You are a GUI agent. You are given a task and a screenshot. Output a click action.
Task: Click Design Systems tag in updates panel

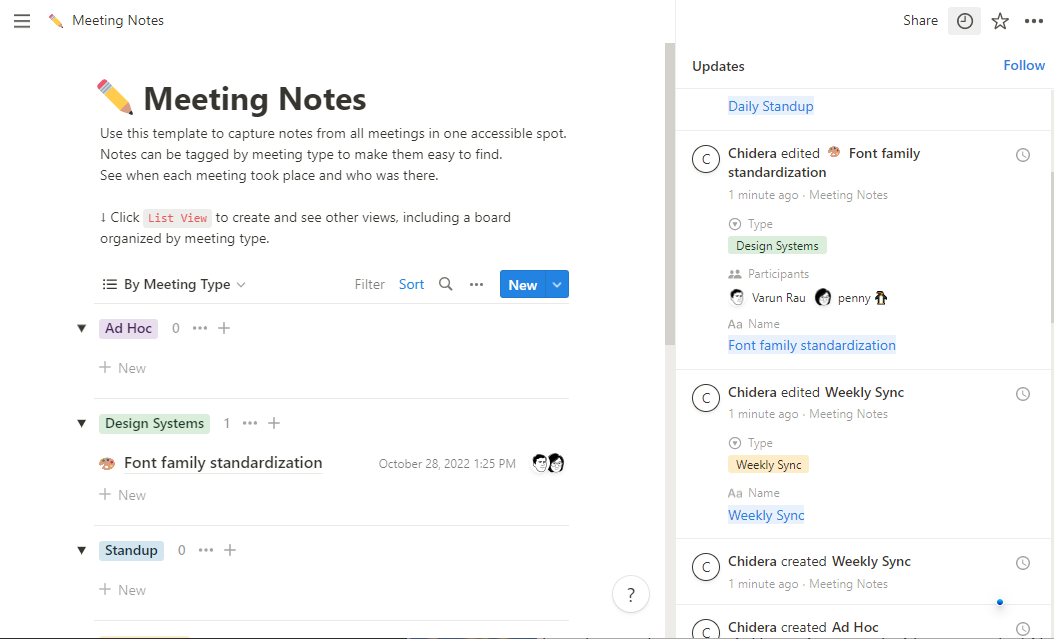[x=777, y=246]
